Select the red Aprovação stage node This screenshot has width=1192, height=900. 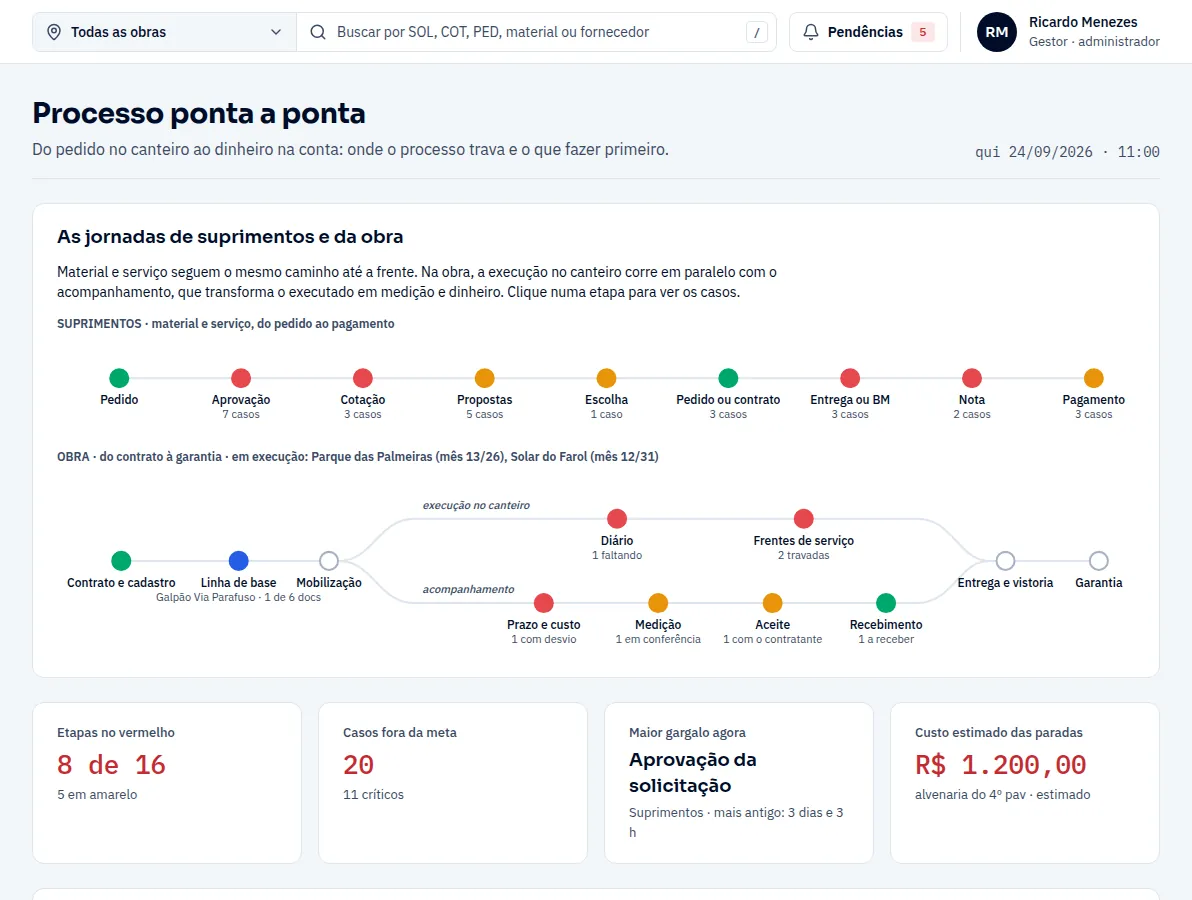[x=241, y=378]
